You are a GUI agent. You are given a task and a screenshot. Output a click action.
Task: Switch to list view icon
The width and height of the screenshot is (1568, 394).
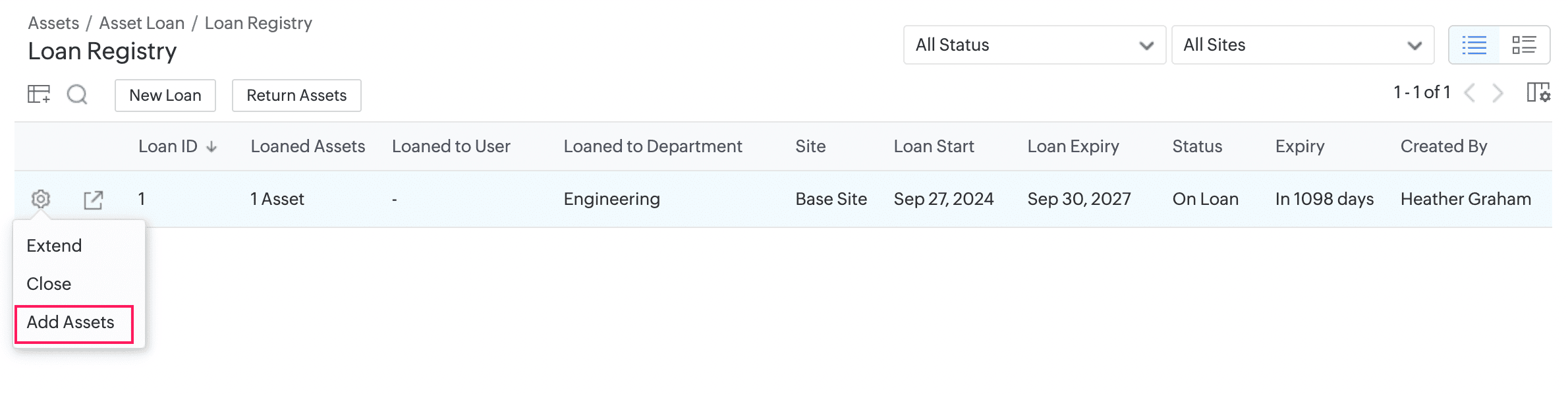pyautogui.click(x=1474, y=45)
